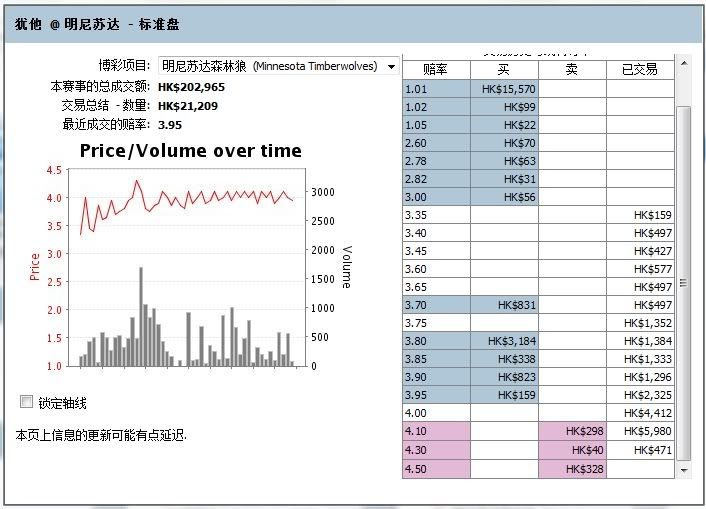Screen dimensions: 706x509
Task: Click the HK$15,570 buy offer at 1.01
Action: point(504,89)
